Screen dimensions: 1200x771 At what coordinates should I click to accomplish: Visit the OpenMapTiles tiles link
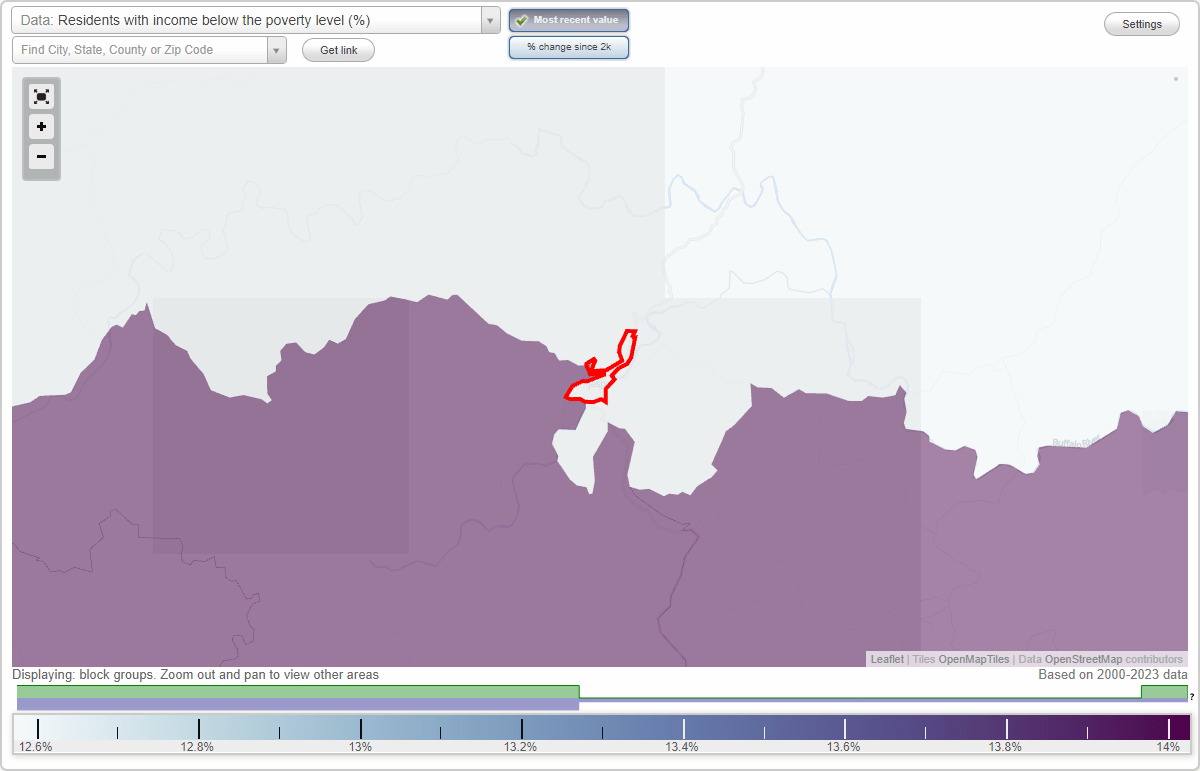click(973, 659)
